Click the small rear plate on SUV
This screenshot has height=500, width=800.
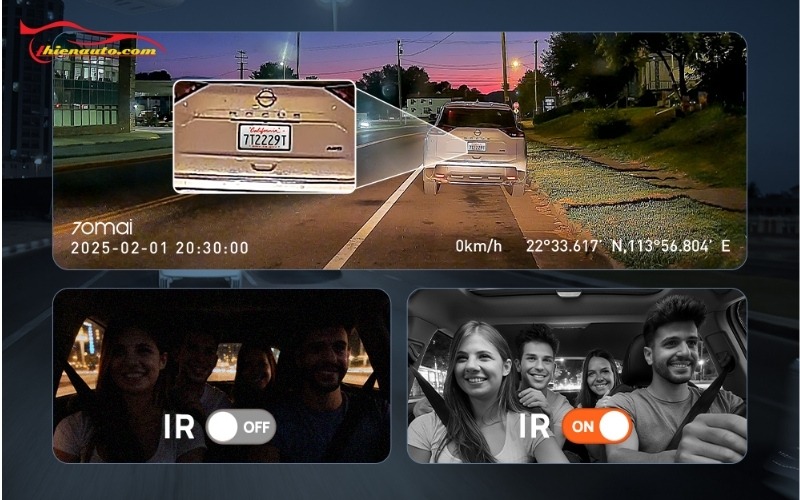coord(476,147)
